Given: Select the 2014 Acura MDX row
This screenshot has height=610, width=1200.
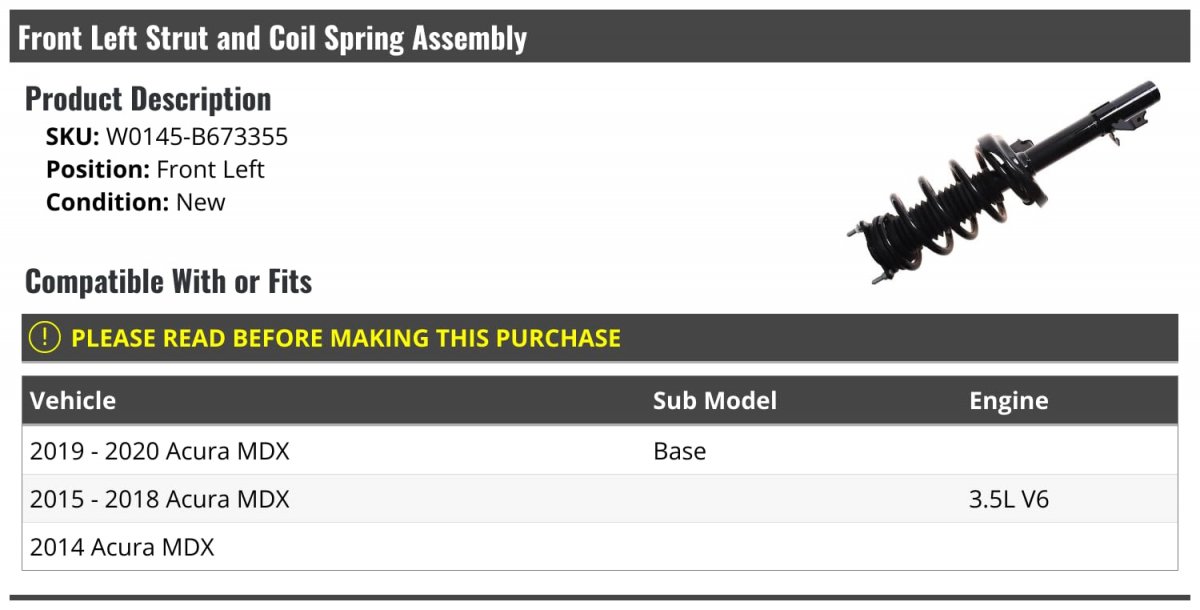Looking at the screenshot, I should click(x=122, y=547).
